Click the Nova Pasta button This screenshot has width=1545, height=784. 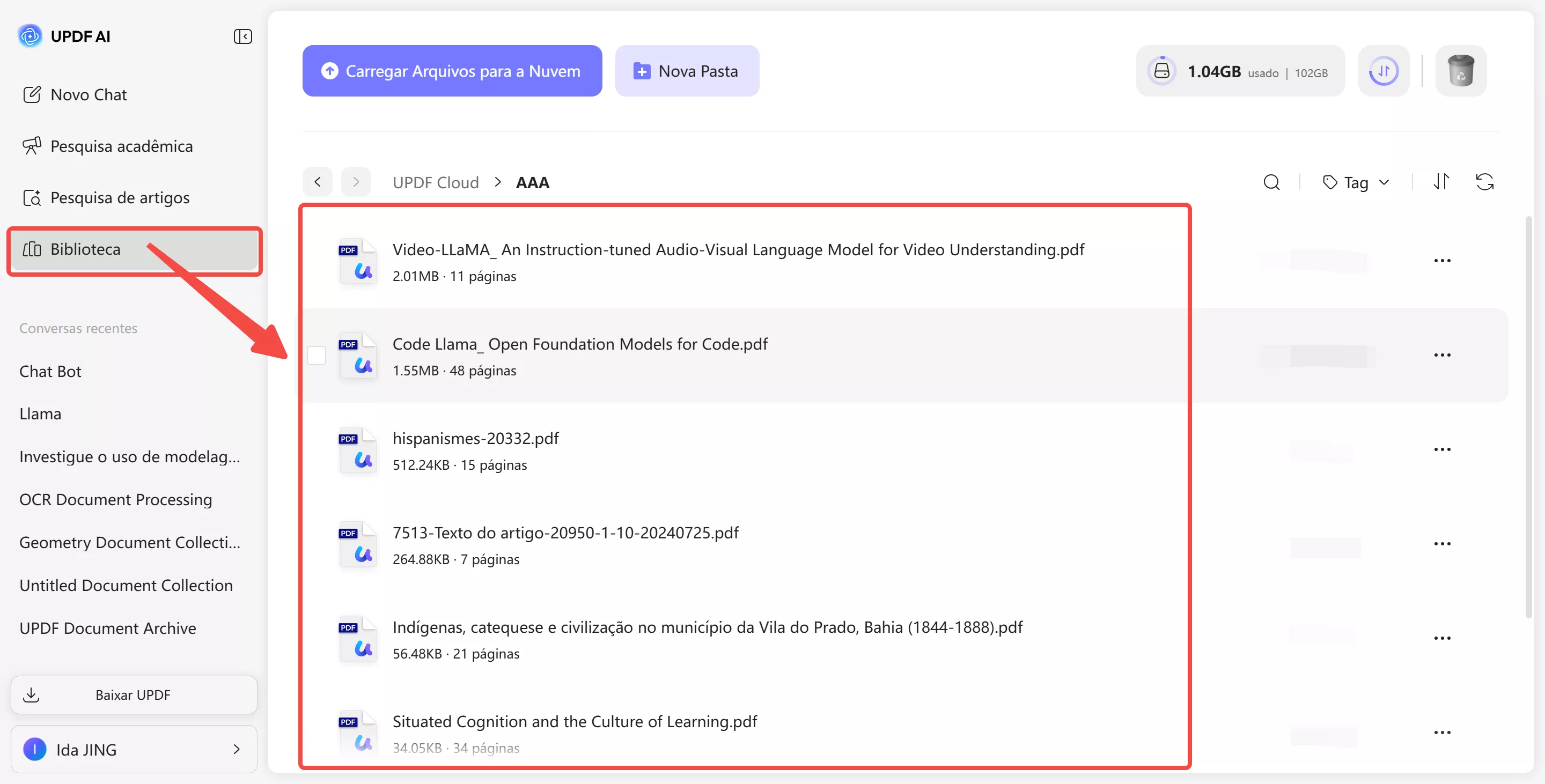pyautogui.click(x=687, y=71)
